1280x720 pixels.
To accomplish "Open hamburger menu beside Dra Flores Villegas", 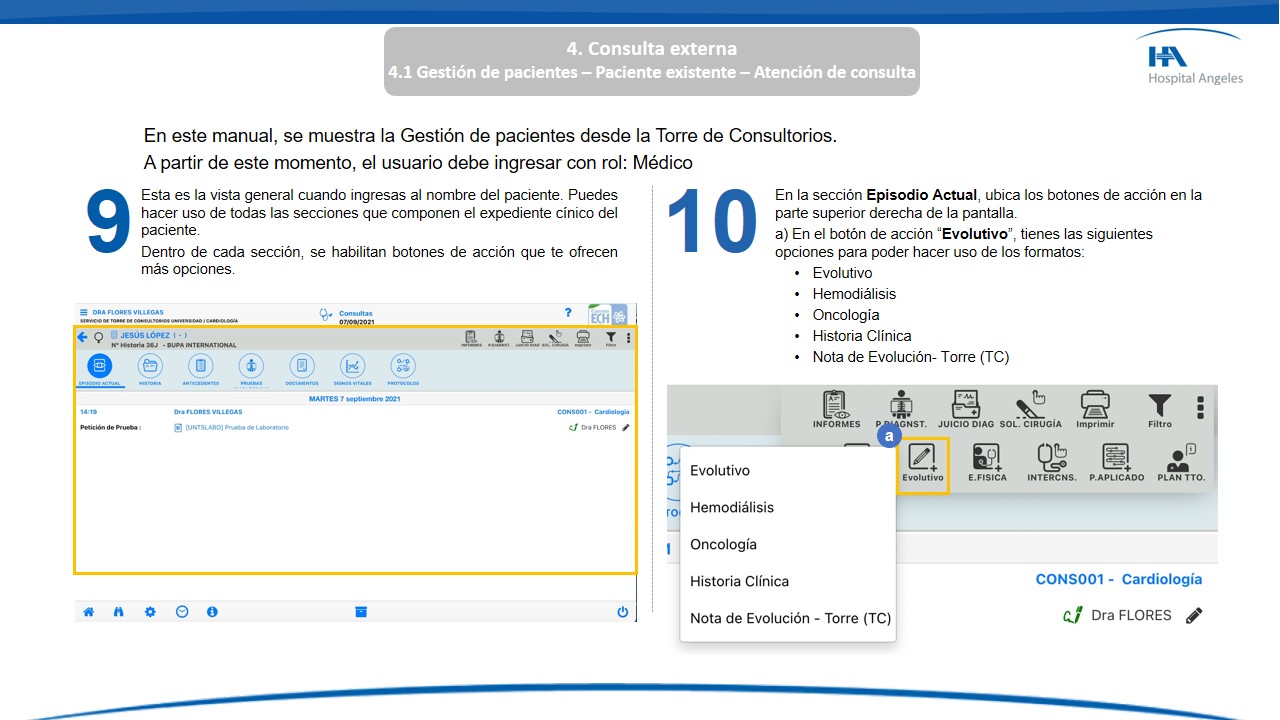I will (84, 312).
